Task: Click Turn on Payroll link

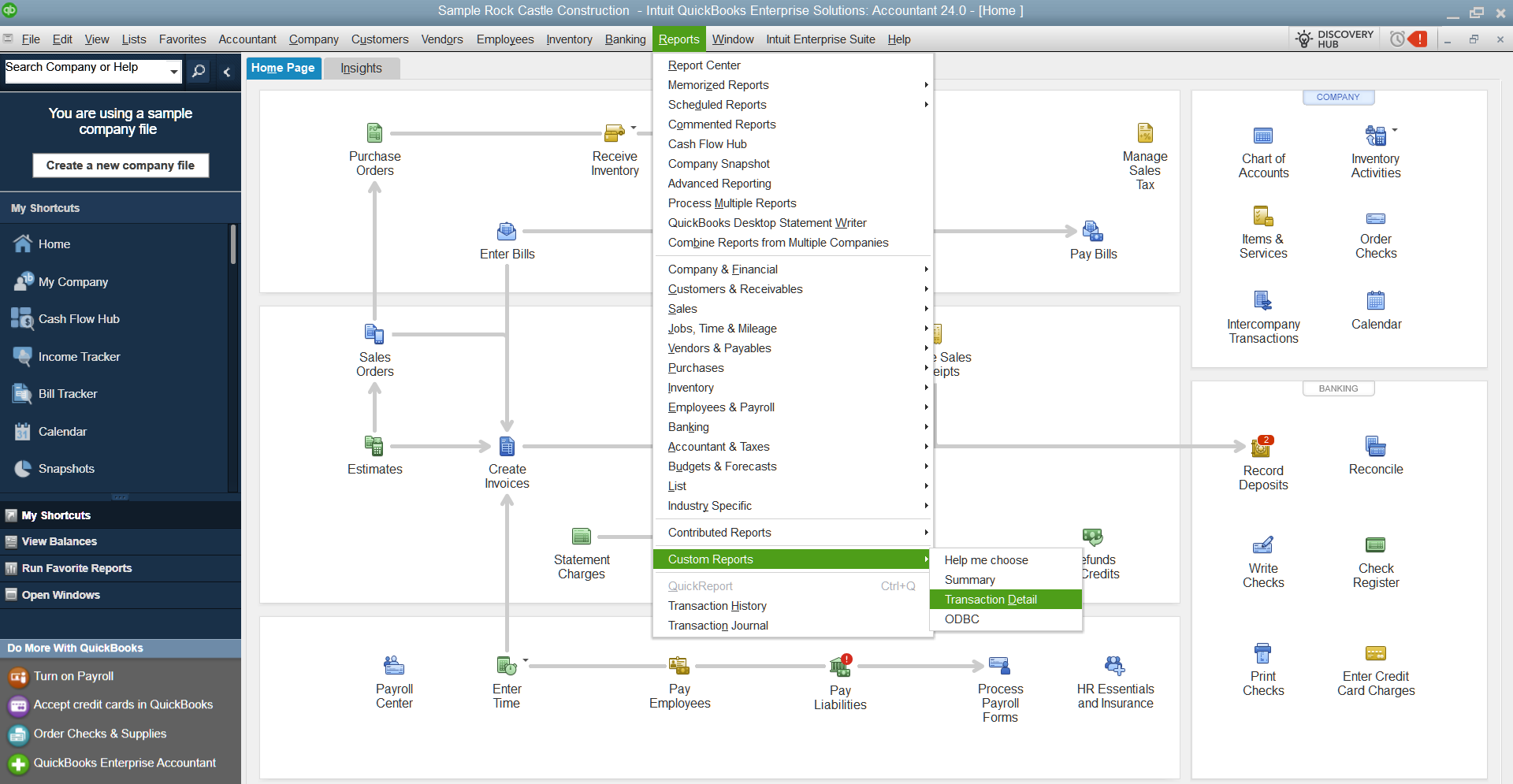Action: coord(73,676)
